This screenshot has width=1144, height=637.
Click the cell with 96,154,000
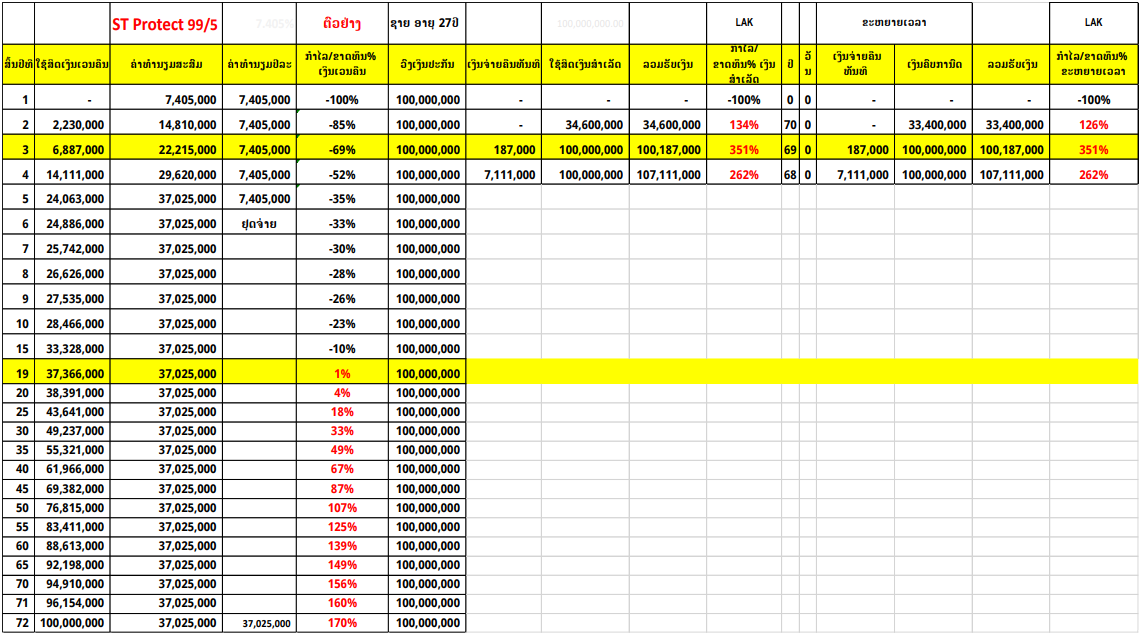pyautogui.click(x=72, y=603)
